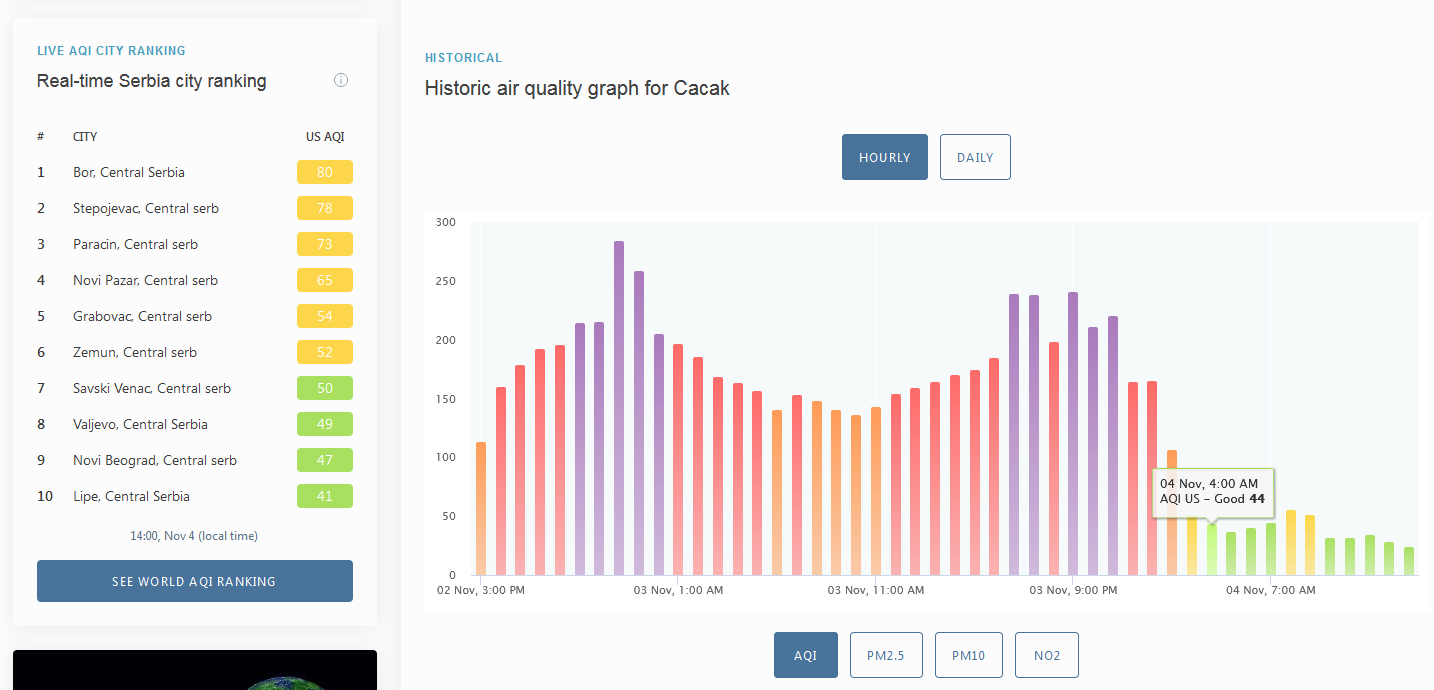Open Novi Pazar city ranking entry
The height and width of the screenshot is (690, 1434).
point(145,280)
